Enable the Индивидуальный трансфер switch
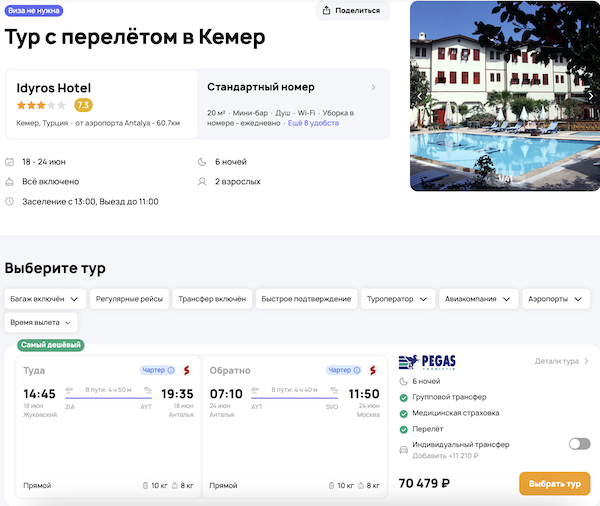Screen dimensions: 600x506 [578, 444]
